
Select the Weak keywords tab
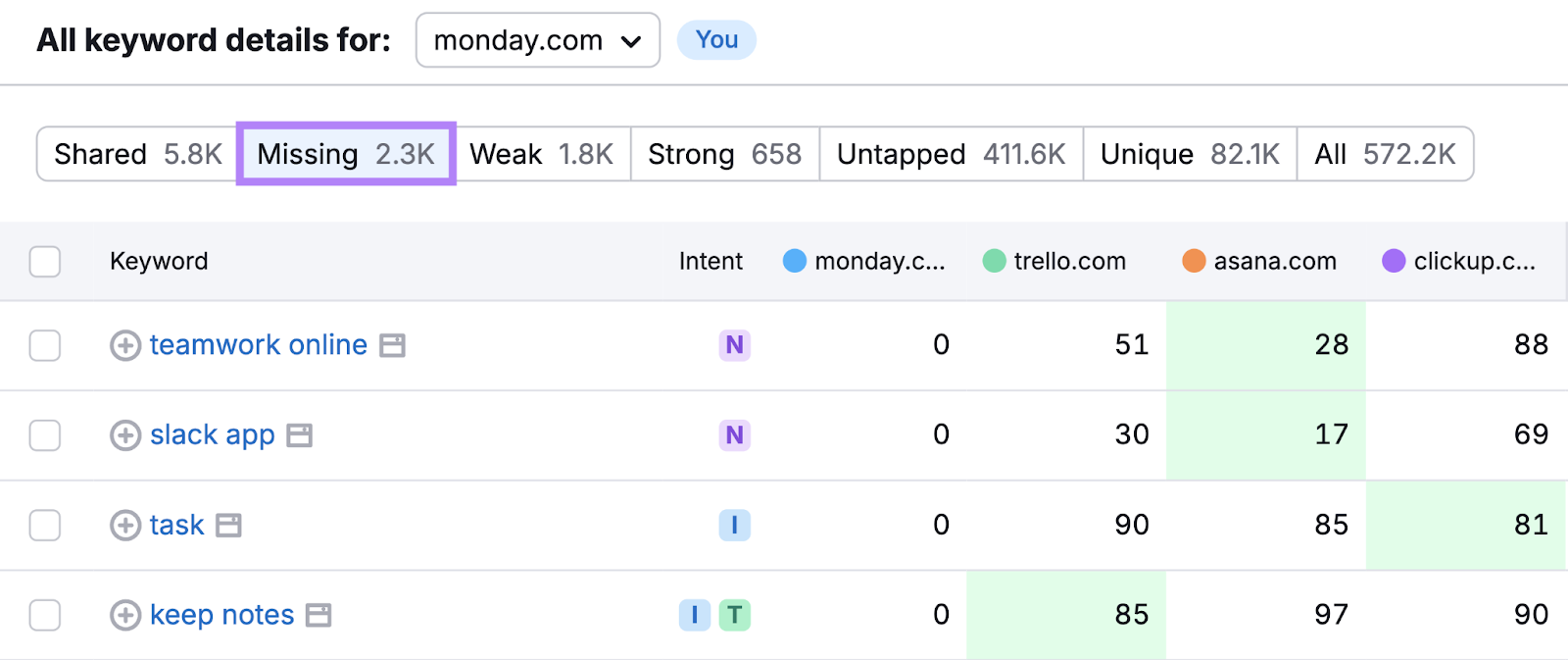click(541, 154)
